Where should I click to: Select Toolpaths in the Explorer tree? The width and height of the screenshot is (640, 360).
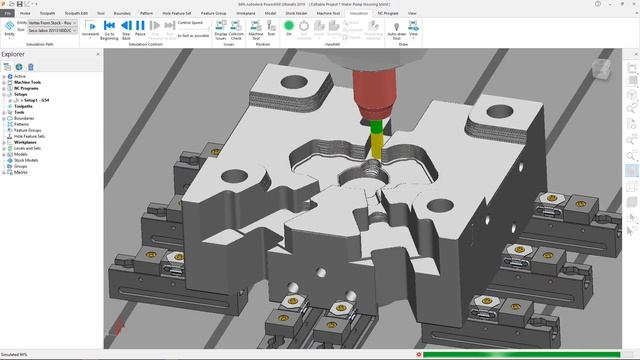23,106
